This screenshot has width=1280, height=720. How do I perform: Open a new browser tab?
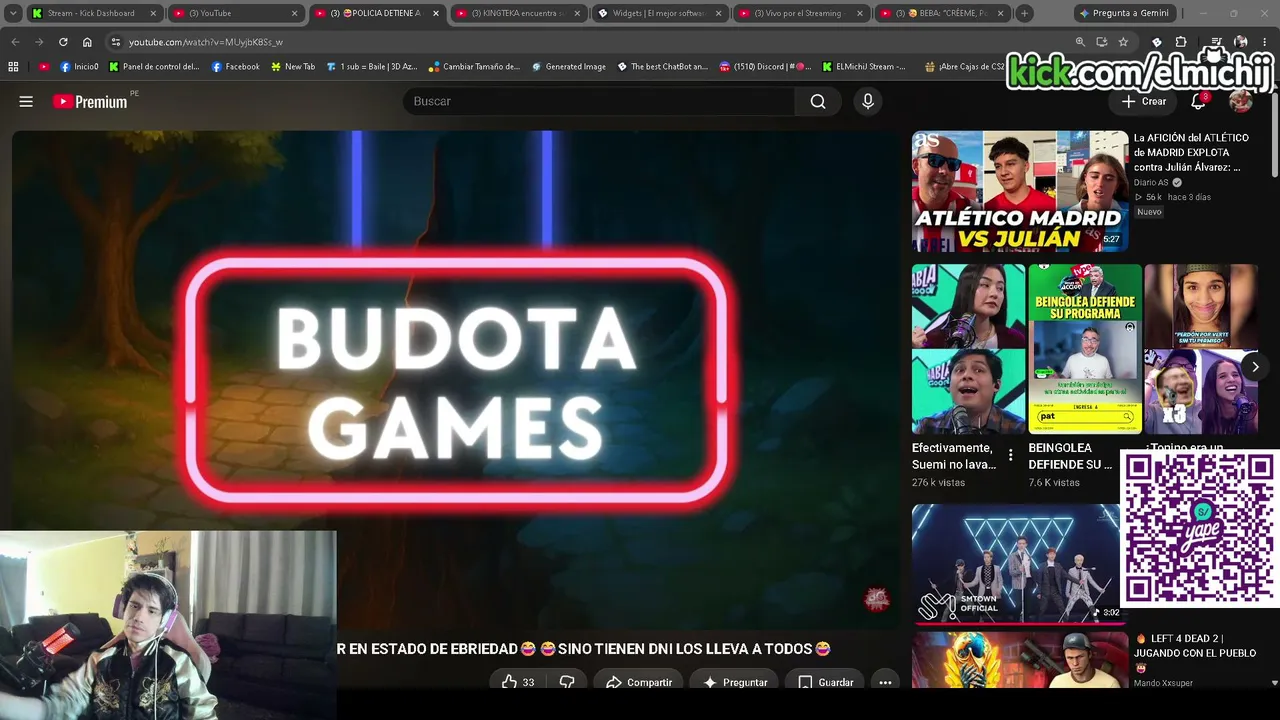pos(1024,13)
